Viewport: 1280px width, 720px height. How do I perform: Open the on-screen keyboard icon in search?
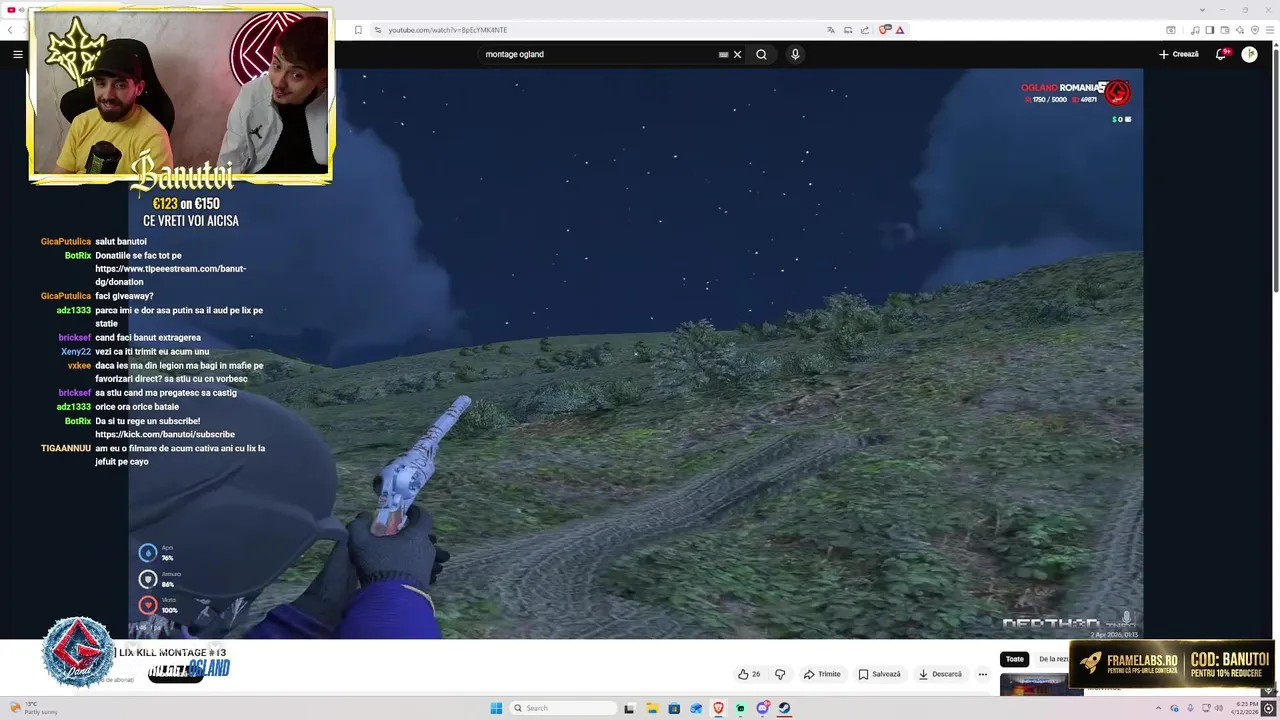click(x=723, y=54)
